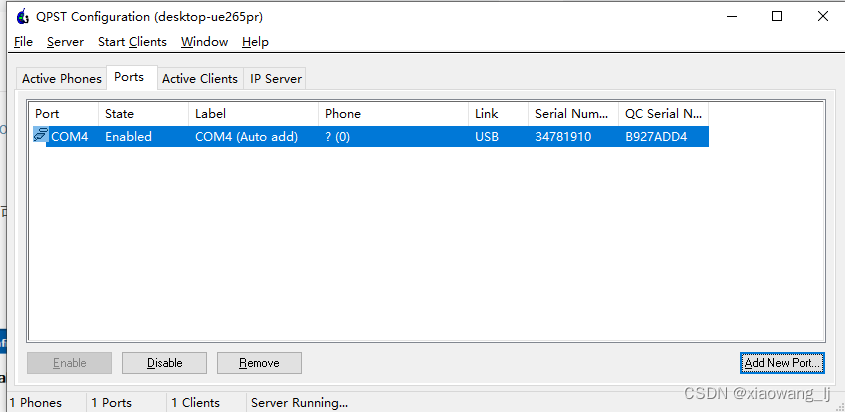Click the COM4 port connector icon

pyautogui.click(x=41, y=135)
